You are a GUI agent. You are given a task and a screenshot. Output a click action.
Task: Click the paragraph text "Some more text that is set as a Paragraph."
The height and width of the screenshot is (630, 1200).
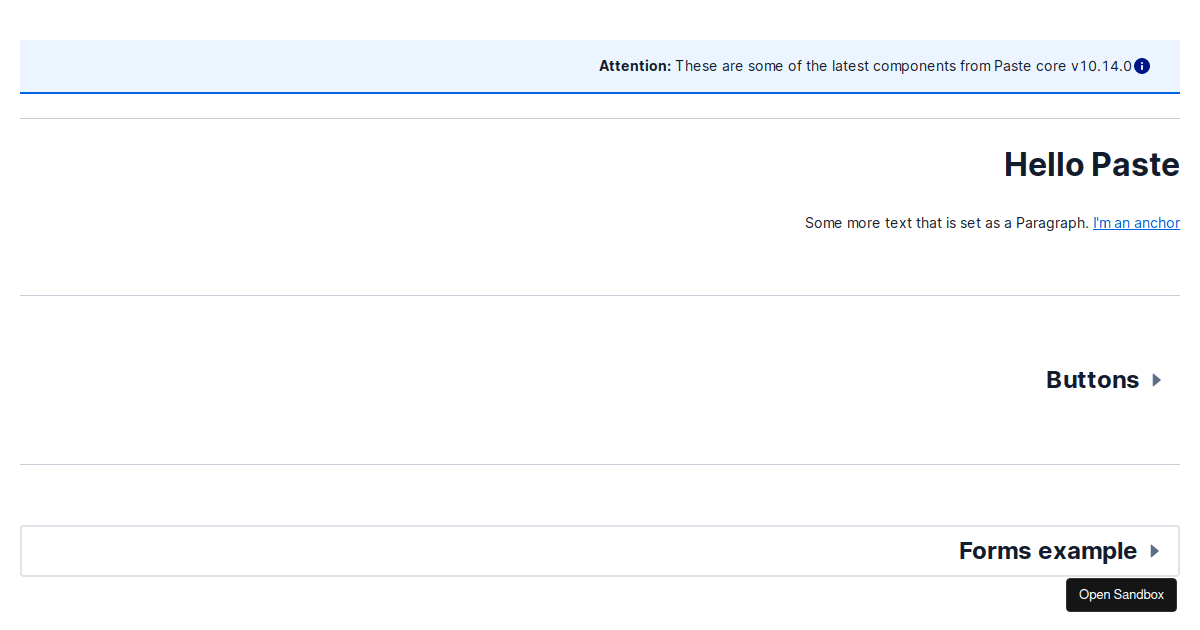947,223
